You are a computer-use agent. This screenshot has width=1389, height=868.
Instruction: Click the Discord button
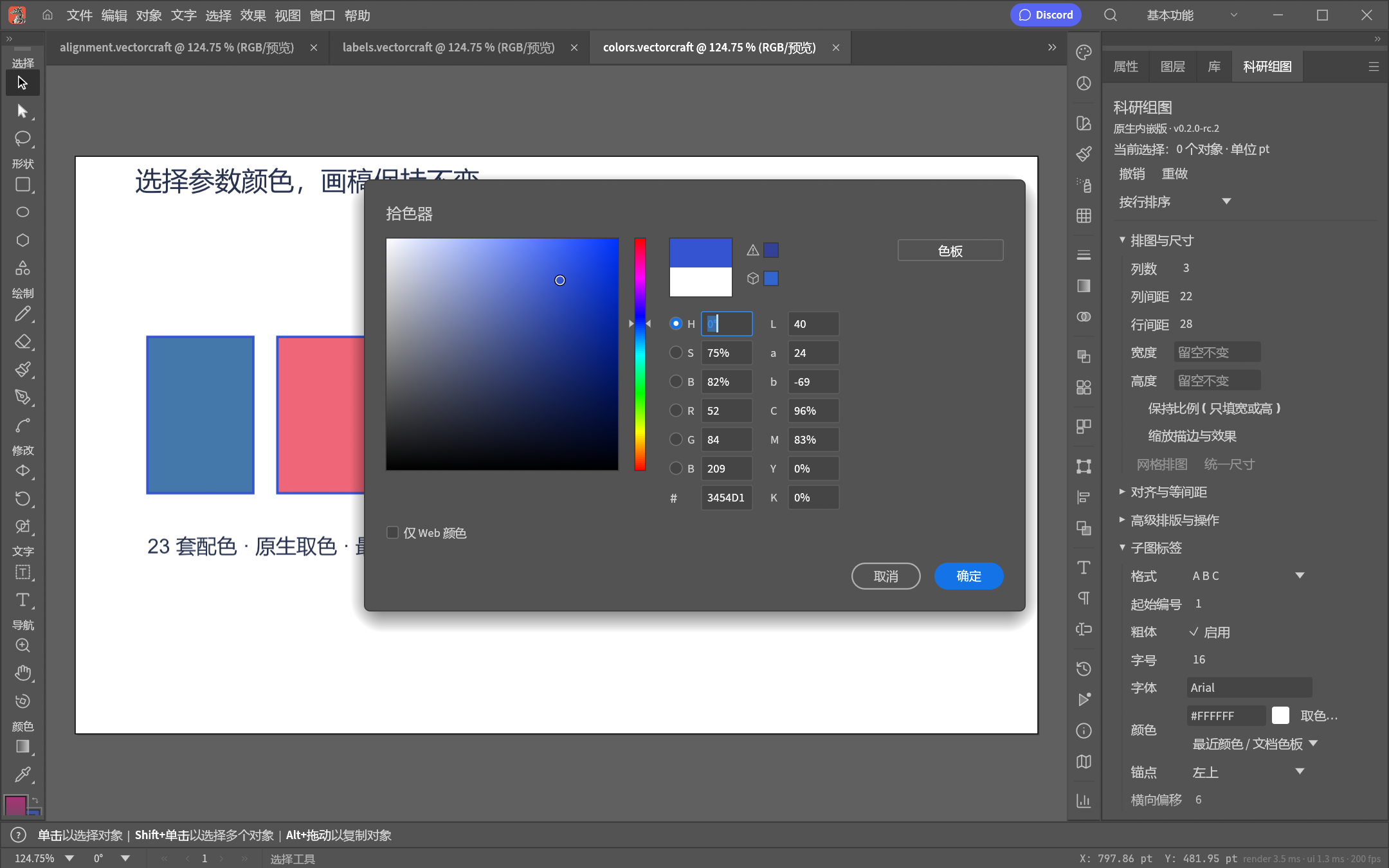tap(1046, 15)
